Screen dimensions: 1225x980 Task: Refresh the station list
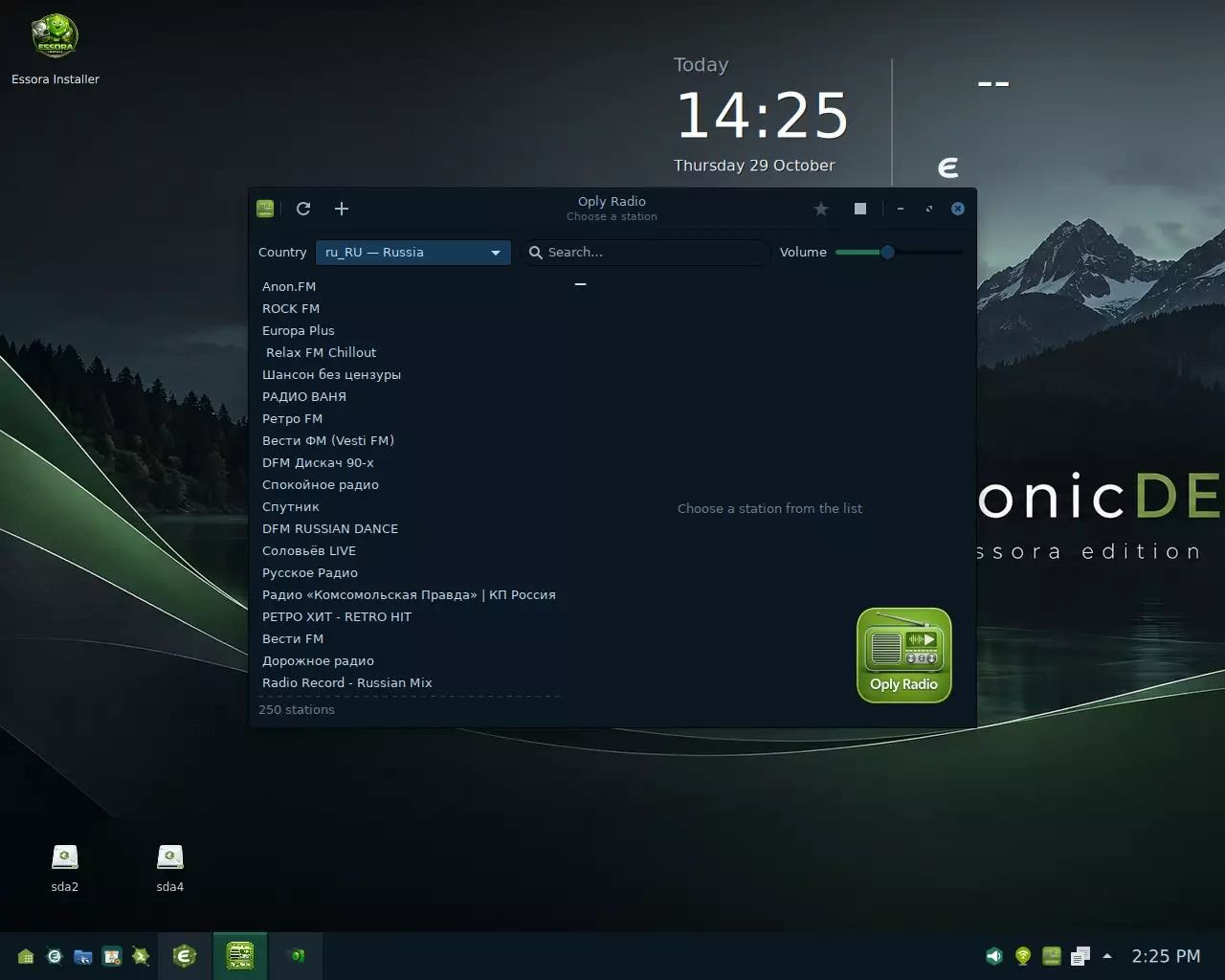tap(303, 209)
